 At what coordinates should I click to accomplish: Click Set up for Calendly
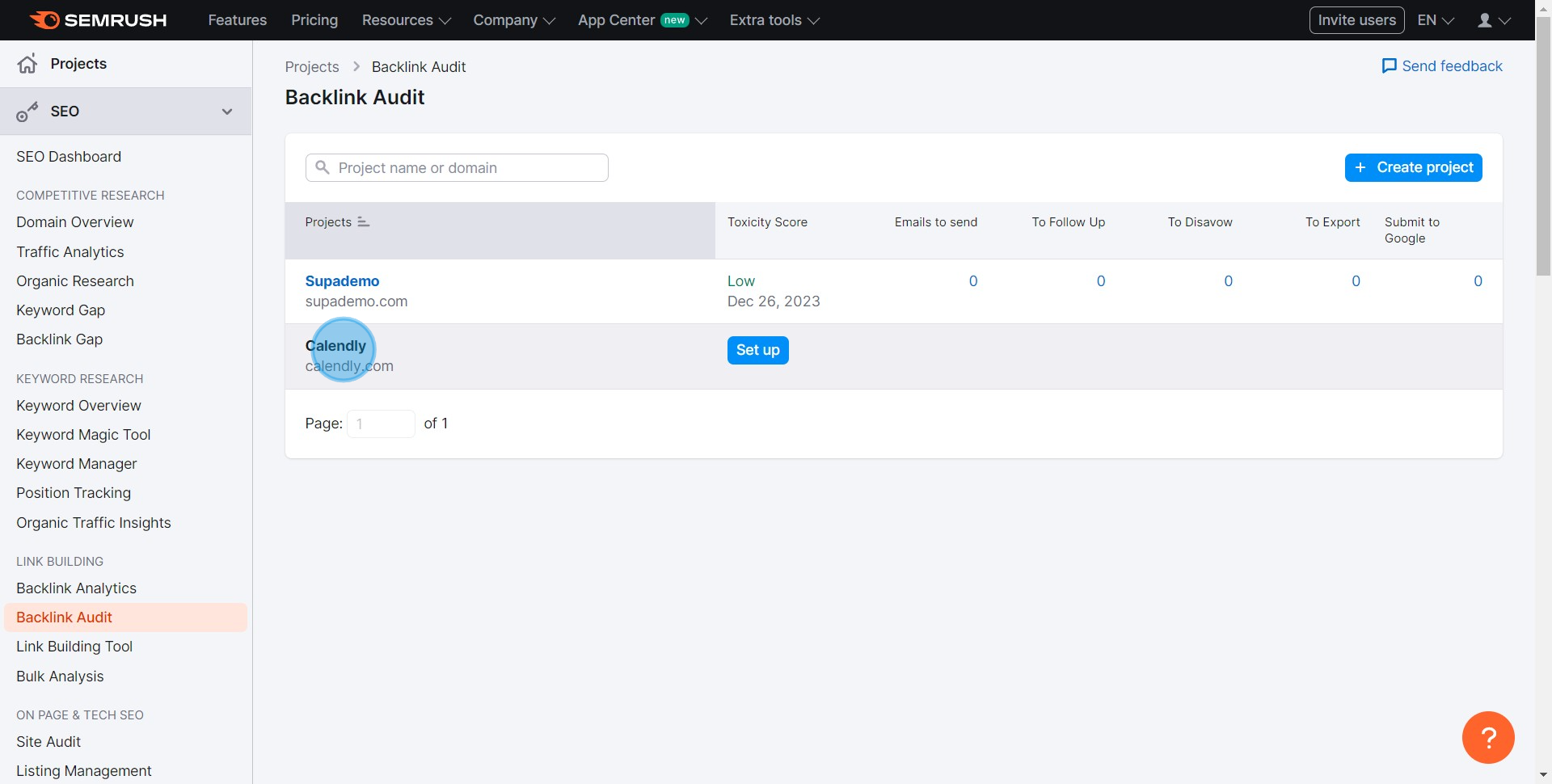757,350
